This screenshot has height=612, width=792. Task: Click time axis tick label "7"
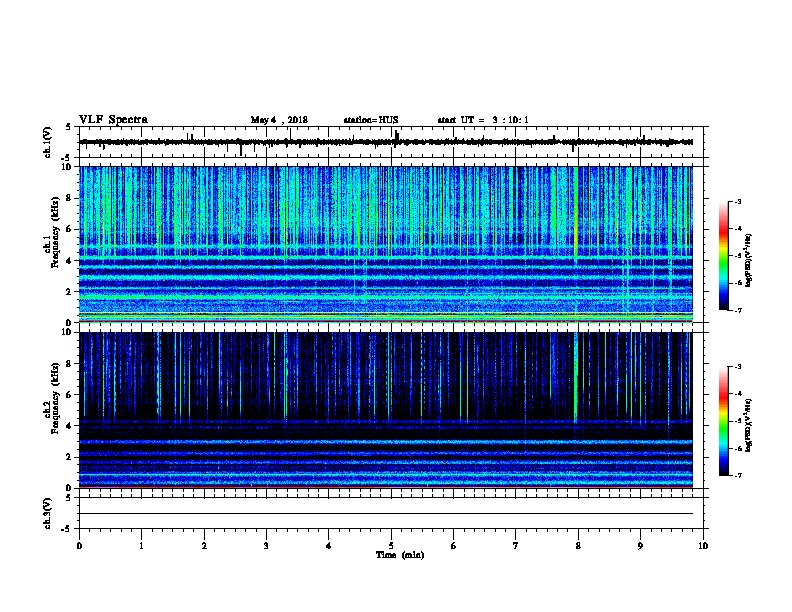tap(516, 546)
